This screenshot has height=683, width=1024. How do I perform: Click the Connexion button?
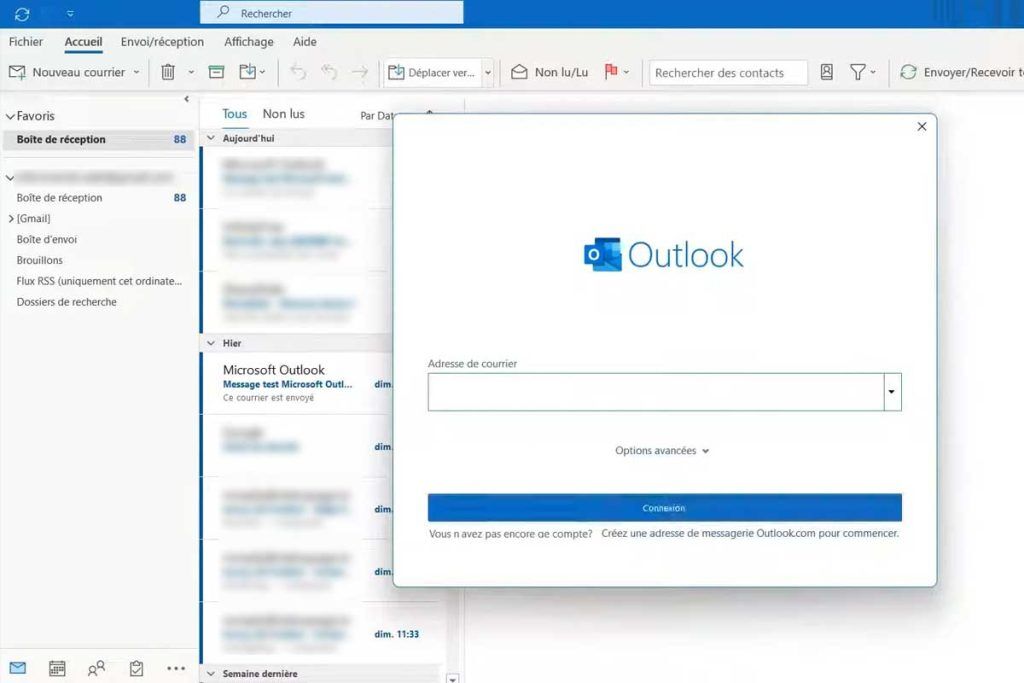click(664, 507)
